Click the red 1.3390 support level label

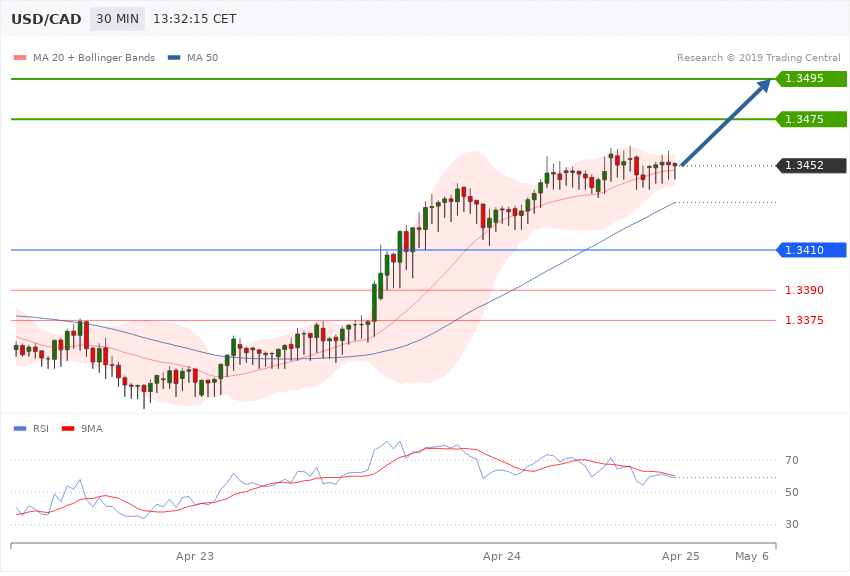(x=804, y=290)
